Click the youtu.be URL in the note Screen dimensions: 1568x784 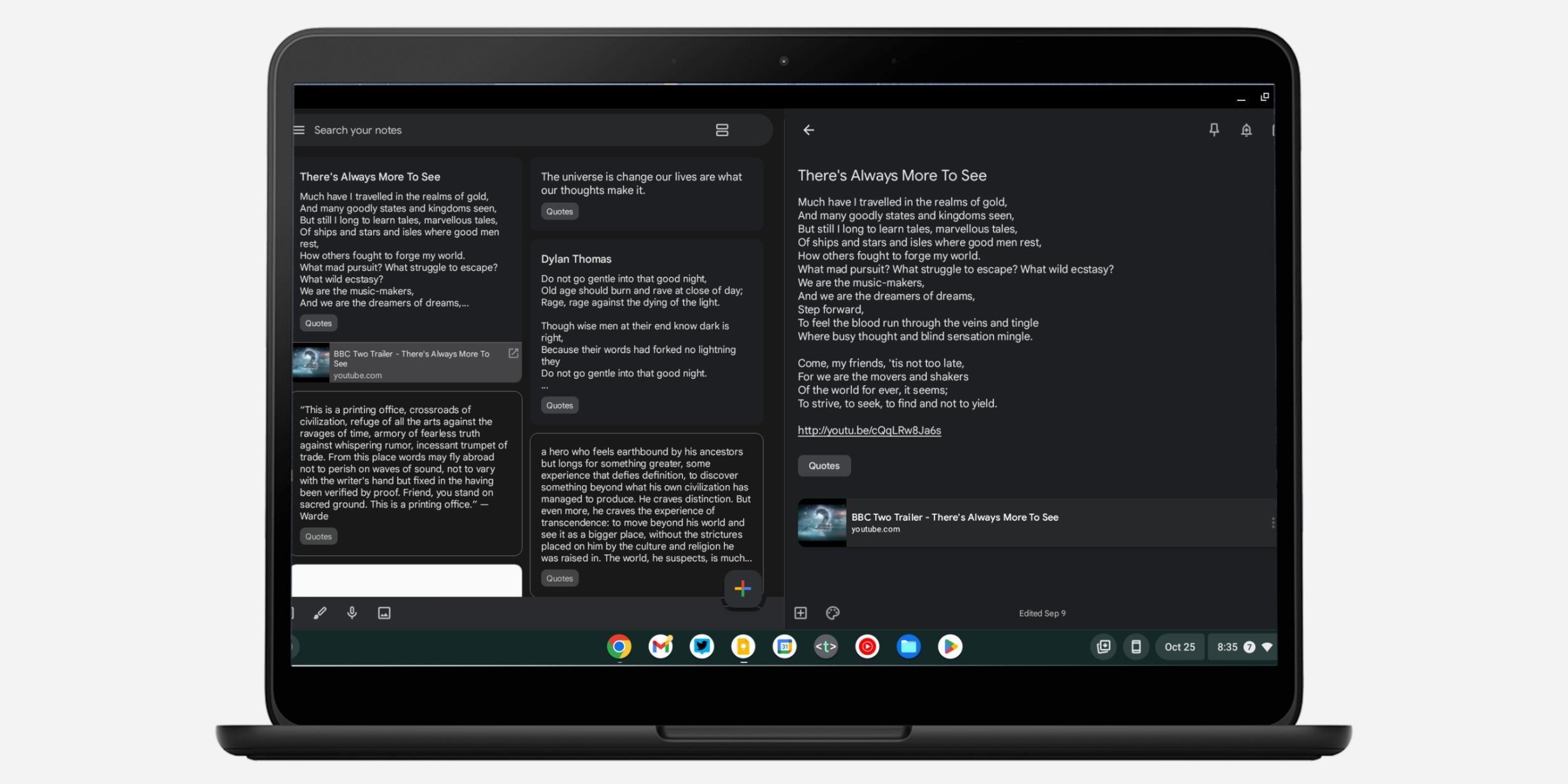click(x=869, y=430)
